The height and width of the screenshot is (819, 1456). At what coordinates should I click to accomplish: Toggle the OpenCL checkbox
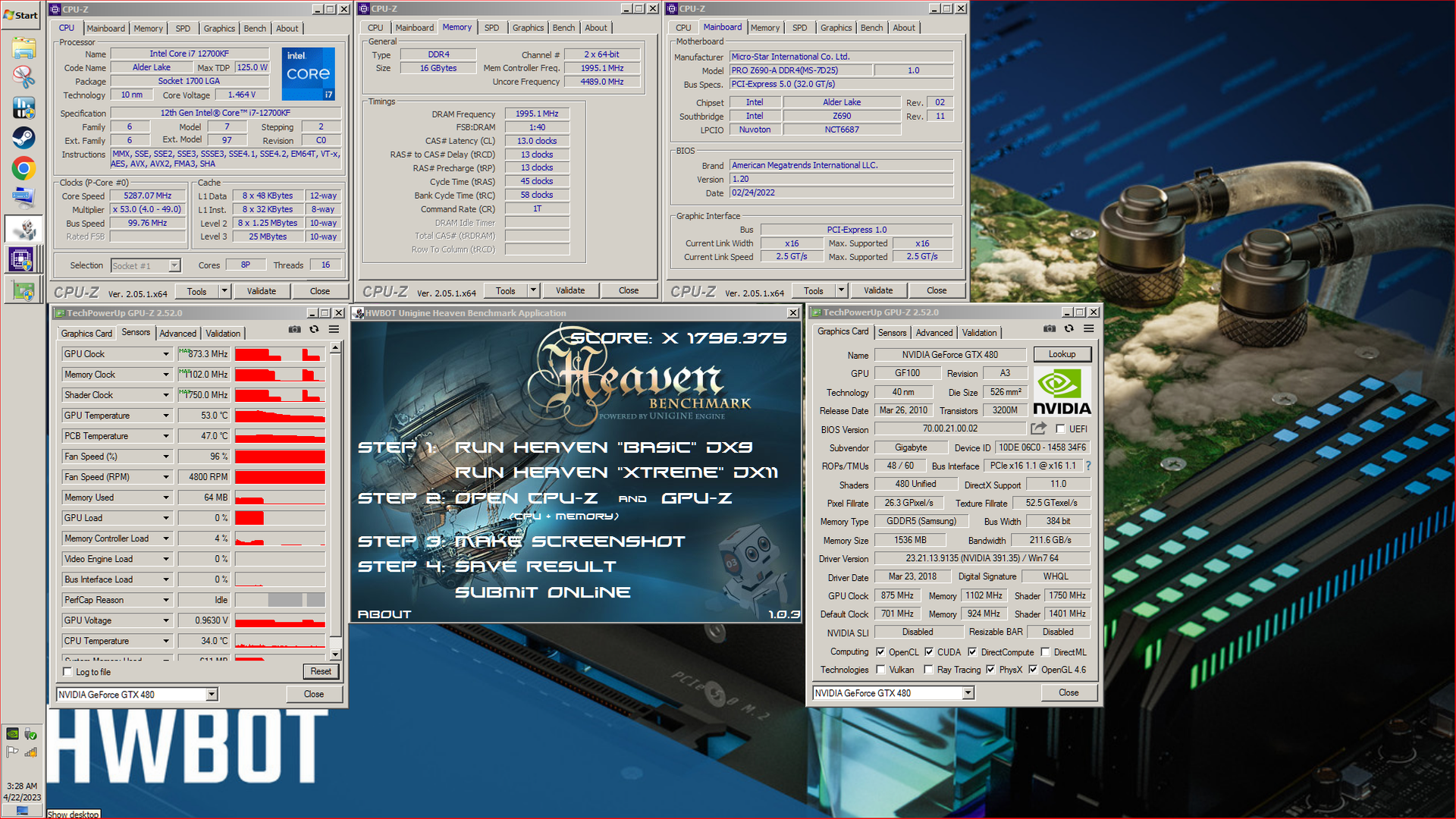(x=880, y=652)
